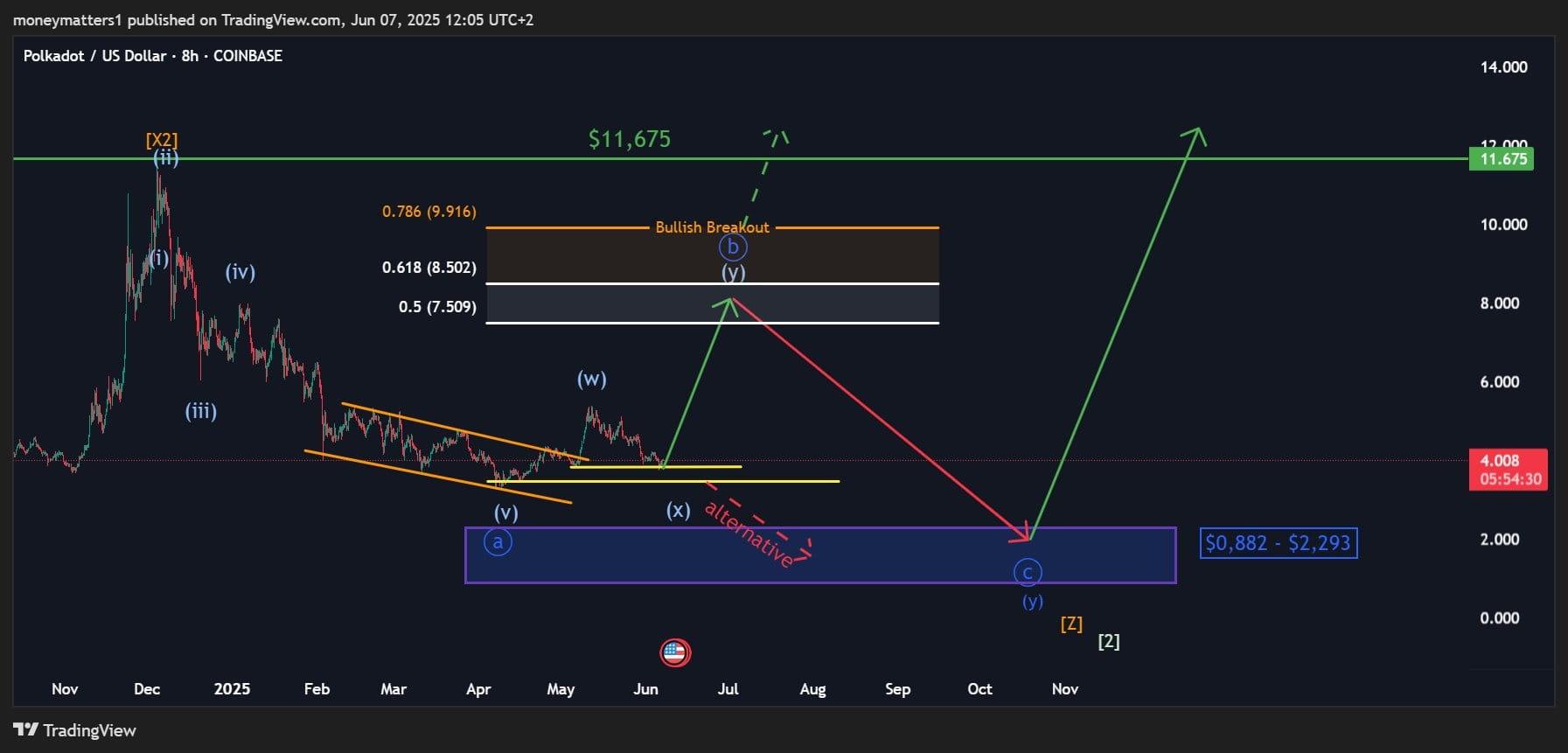Select the 'Bullish Breakout' annotation
This screenshot has width=1568, height=753.
[x=713, y=227]
